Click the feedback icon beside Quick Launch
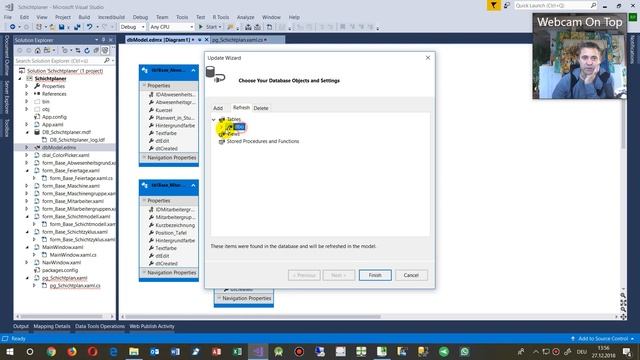Viewport: 640px width, 360px height. pos(507,5)
